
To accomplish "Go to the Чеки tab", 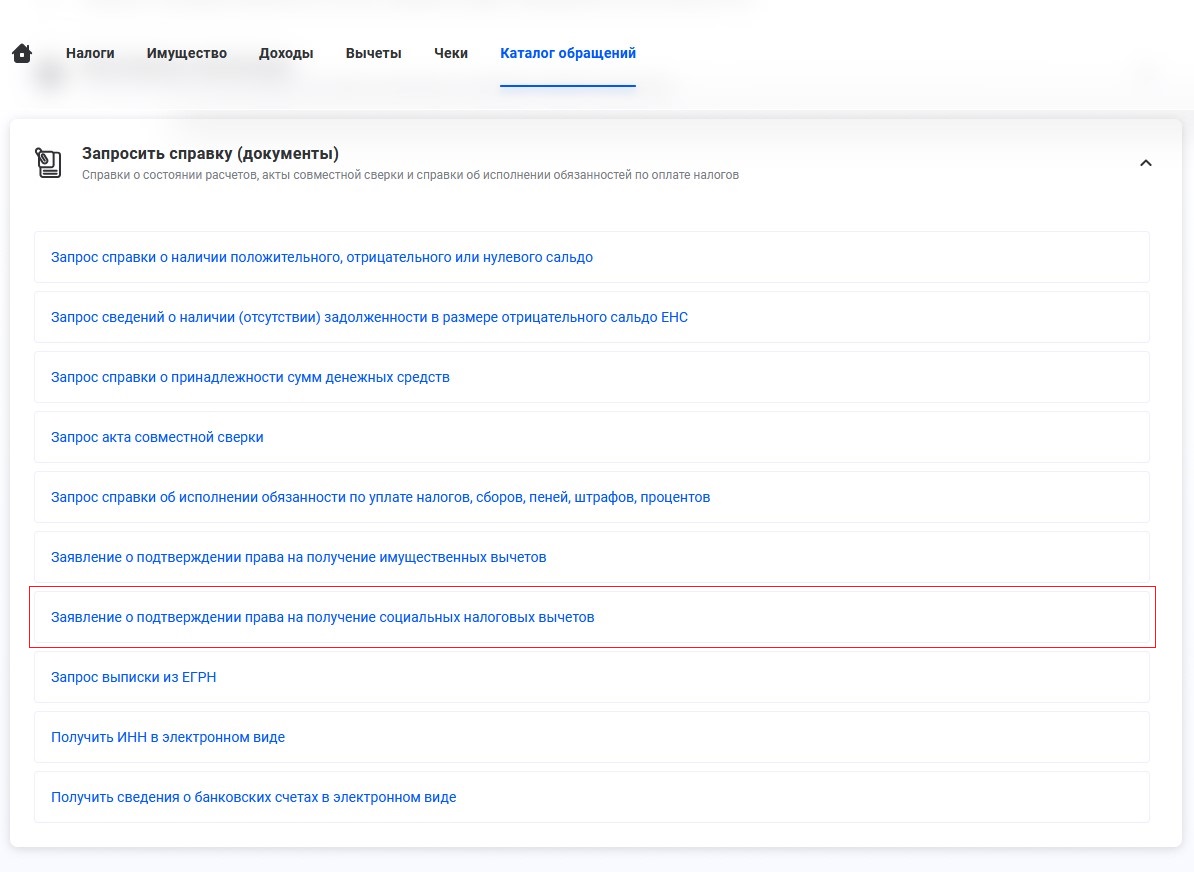I will point(451,54).
